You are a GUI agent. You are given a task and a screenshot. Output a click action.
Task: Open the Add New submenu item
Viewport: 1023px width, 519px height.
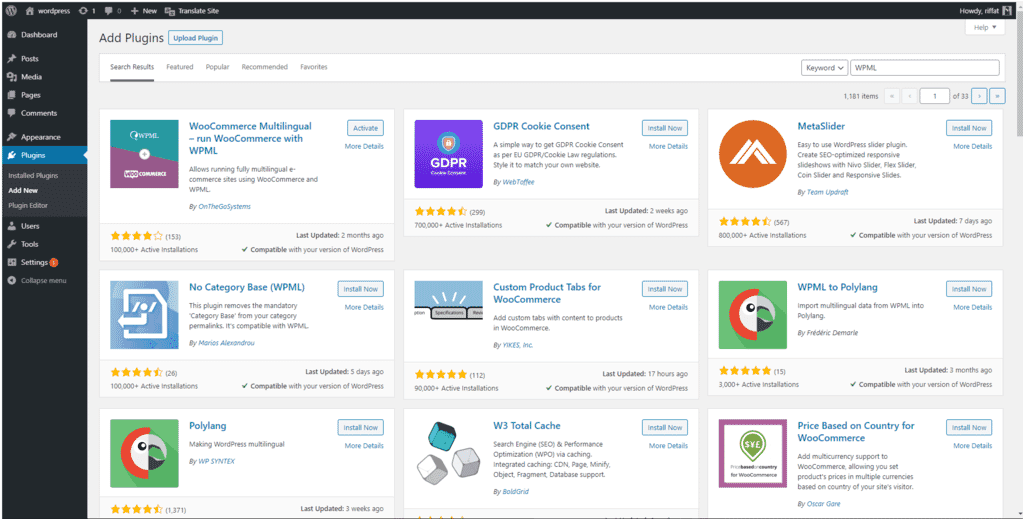pyautogui.click(x=23, y=191)
